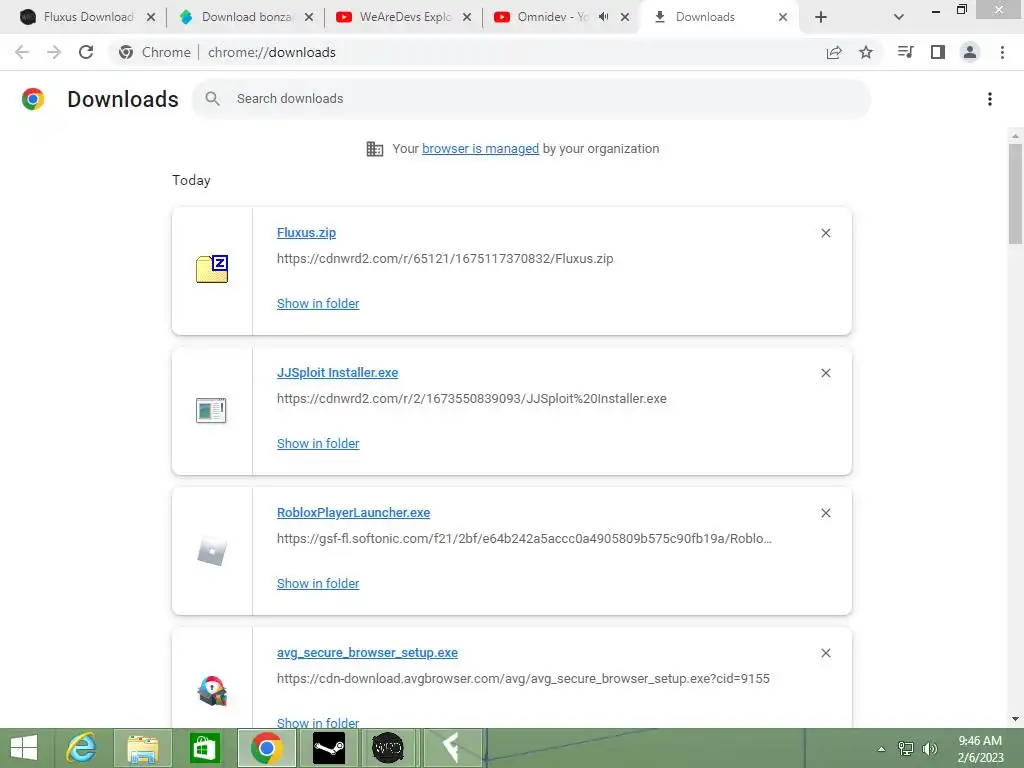Open Steam from the taskbar

click(329, 748)
